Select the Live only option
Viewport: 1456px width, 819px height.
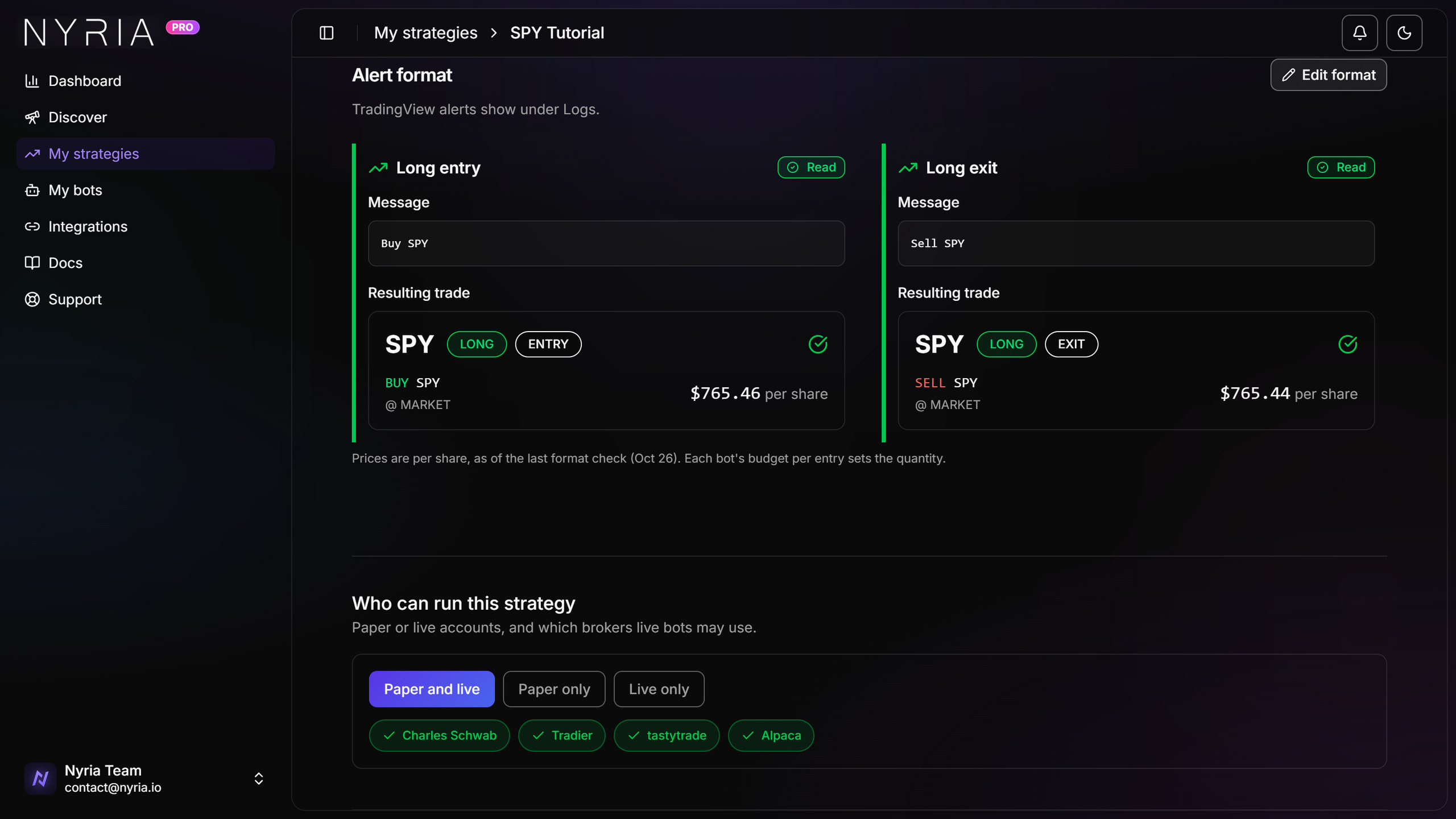tap(659, 689)
